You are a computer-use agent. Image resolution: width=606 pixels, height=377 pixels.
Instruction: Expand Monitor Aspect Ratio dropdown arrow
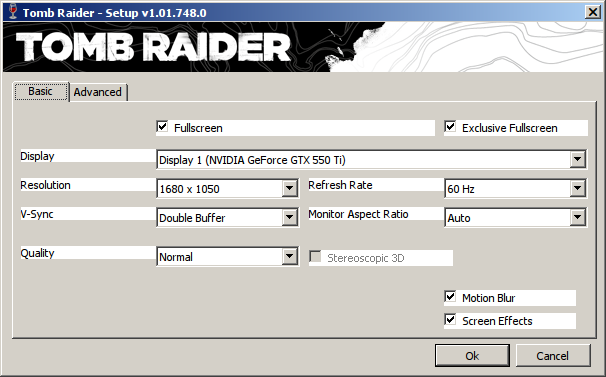click(577, 217)
